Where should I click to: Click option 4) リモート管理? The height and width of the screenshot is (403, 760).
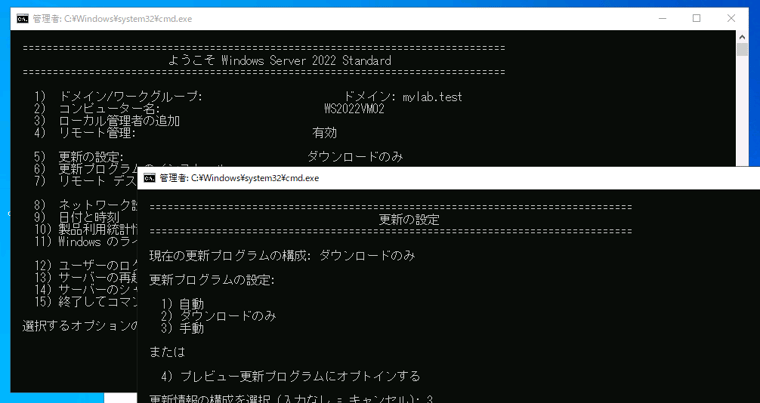[x=85, y=133]
